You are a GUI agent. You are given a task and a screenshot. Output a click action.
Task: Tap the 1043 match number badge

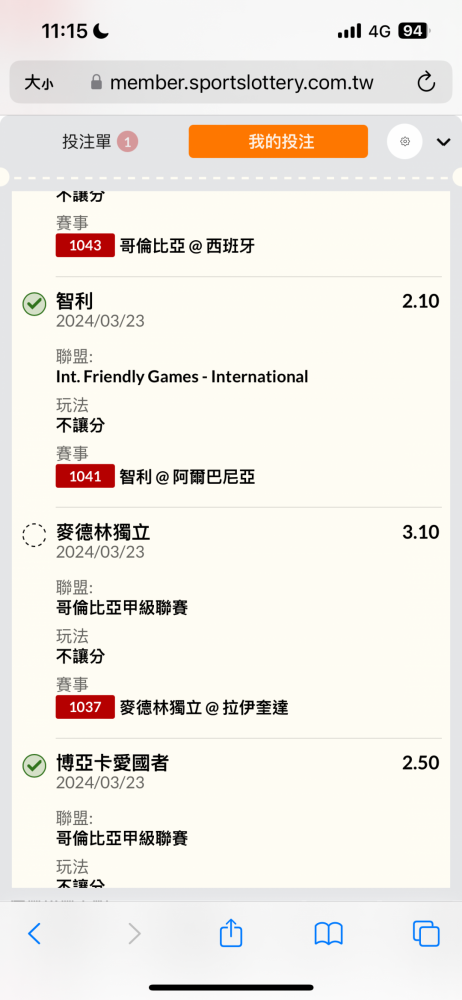click(x=85, y=246)
